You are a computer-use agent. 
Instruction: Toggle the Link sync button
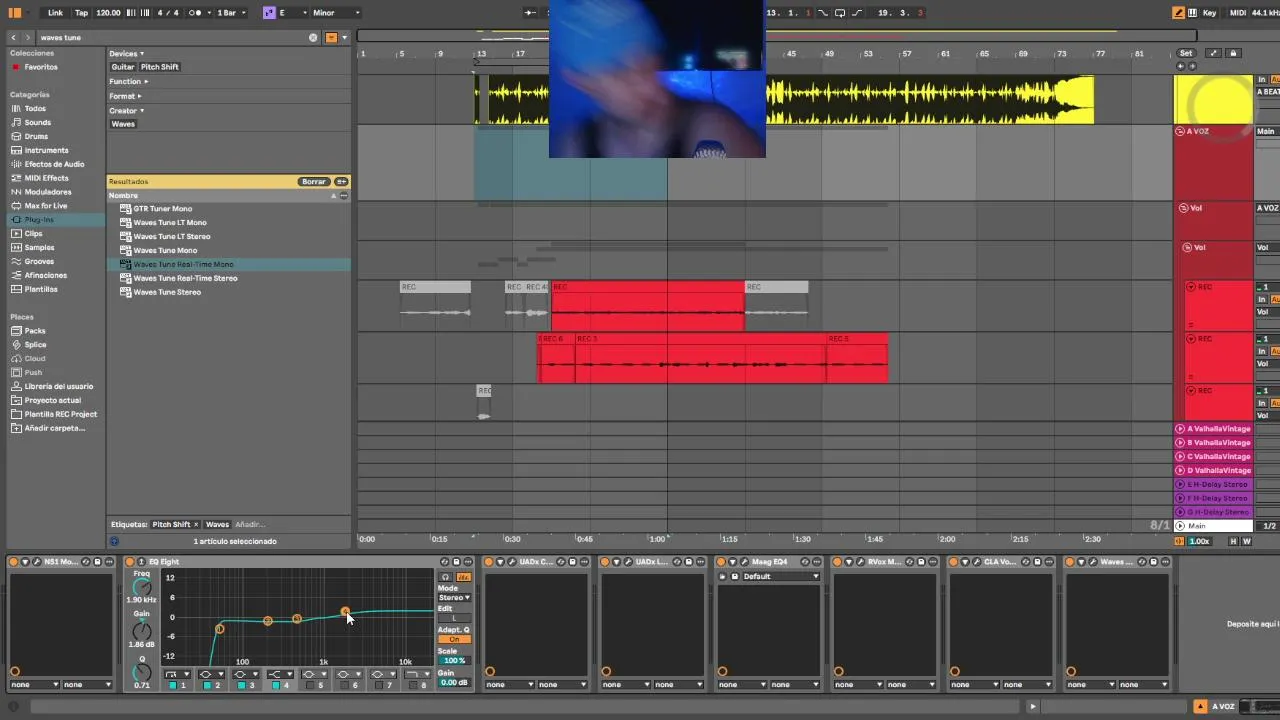(x=55, y=12)
